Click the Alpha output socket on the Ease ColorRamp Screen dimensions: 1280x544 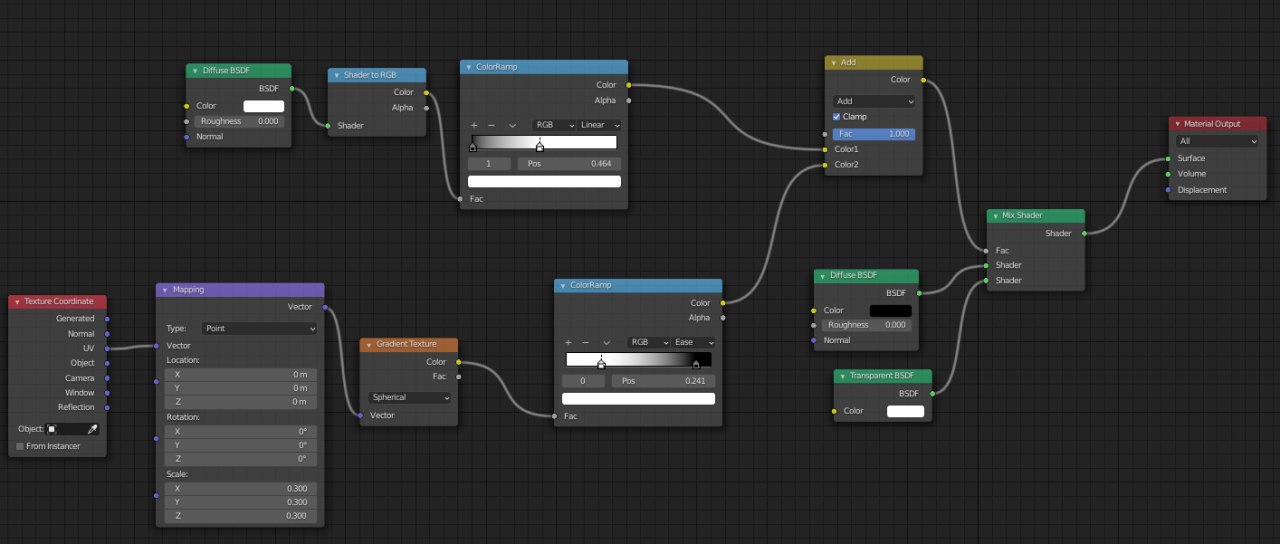tap(722, 318)
